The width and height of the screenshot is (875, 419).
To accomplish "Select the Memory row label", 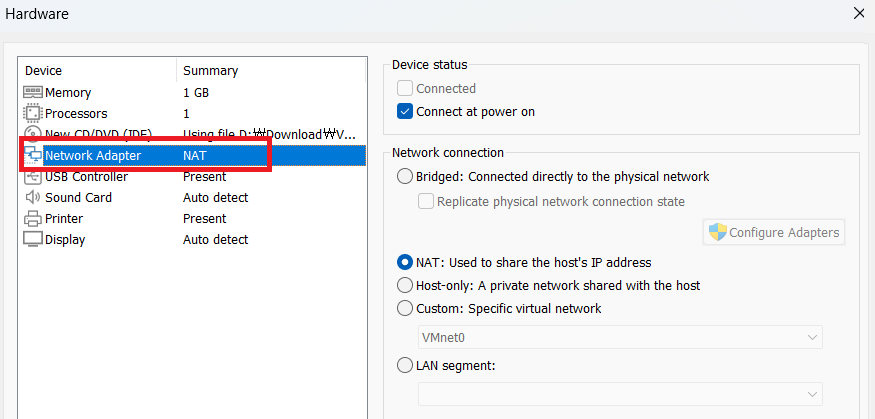I will [68, 93].
